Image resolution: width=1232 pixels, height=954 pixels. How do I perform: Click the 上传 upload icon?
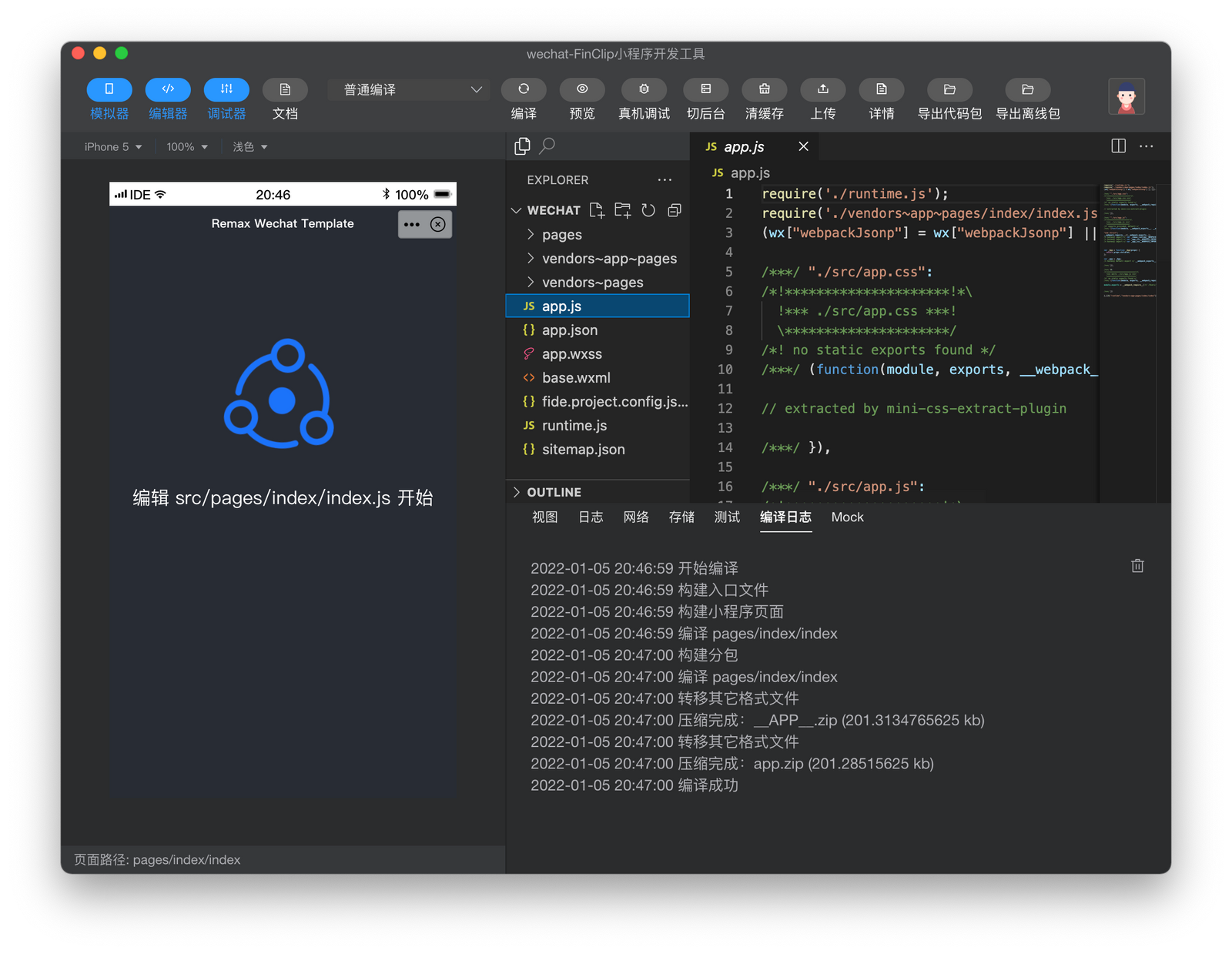click(823, 89)
